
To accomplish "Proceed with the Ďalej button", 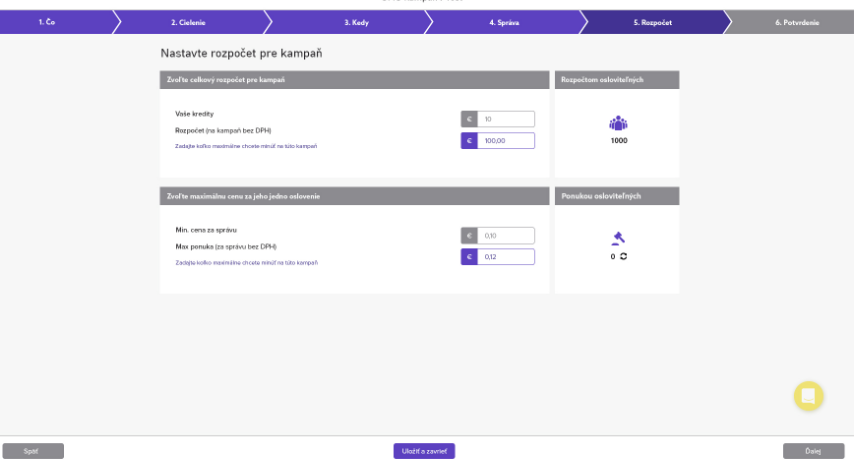I will [x=814, y=451].
